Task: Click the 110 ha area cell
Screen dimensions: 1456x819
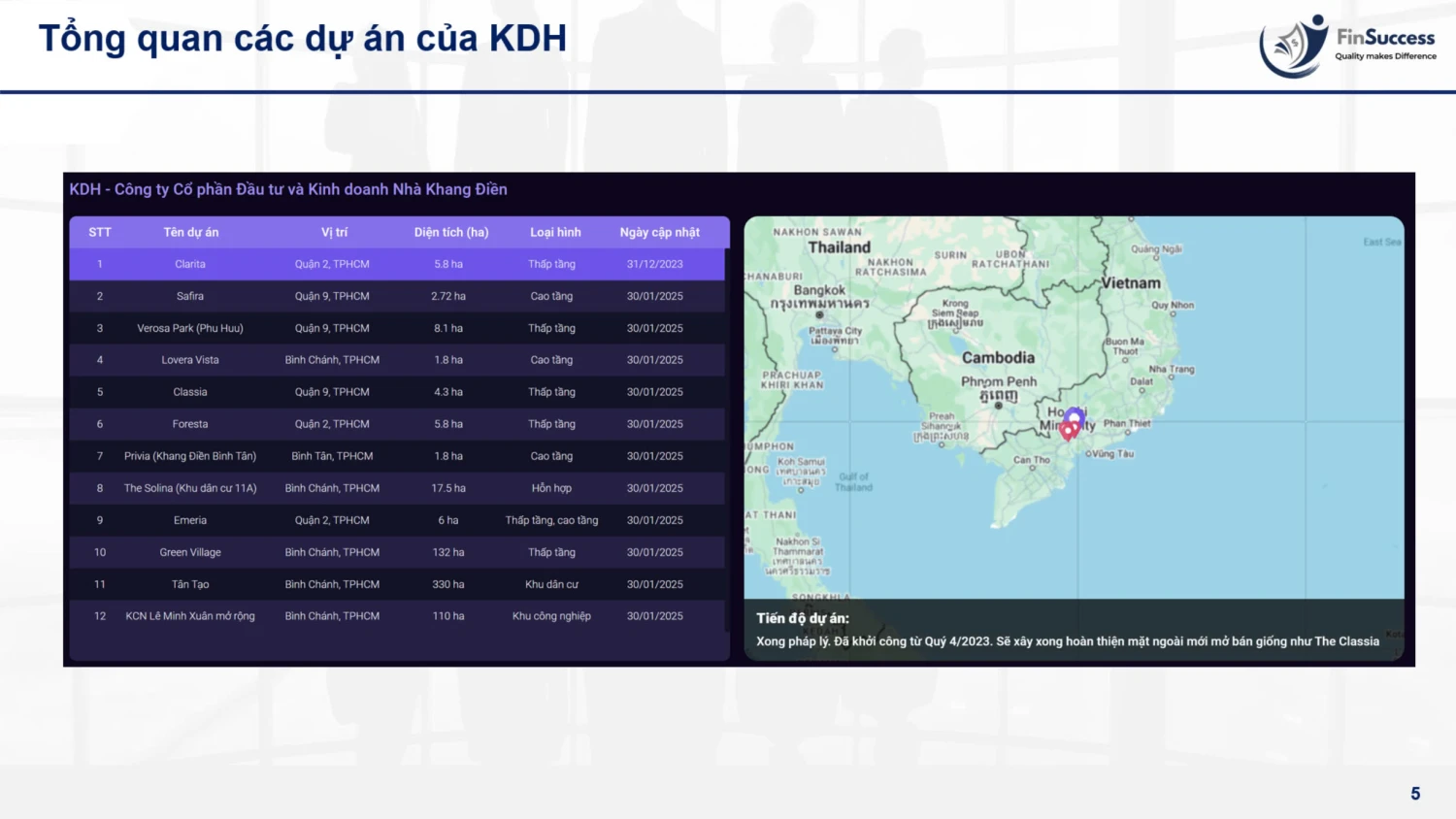Action: click(448, 616)
